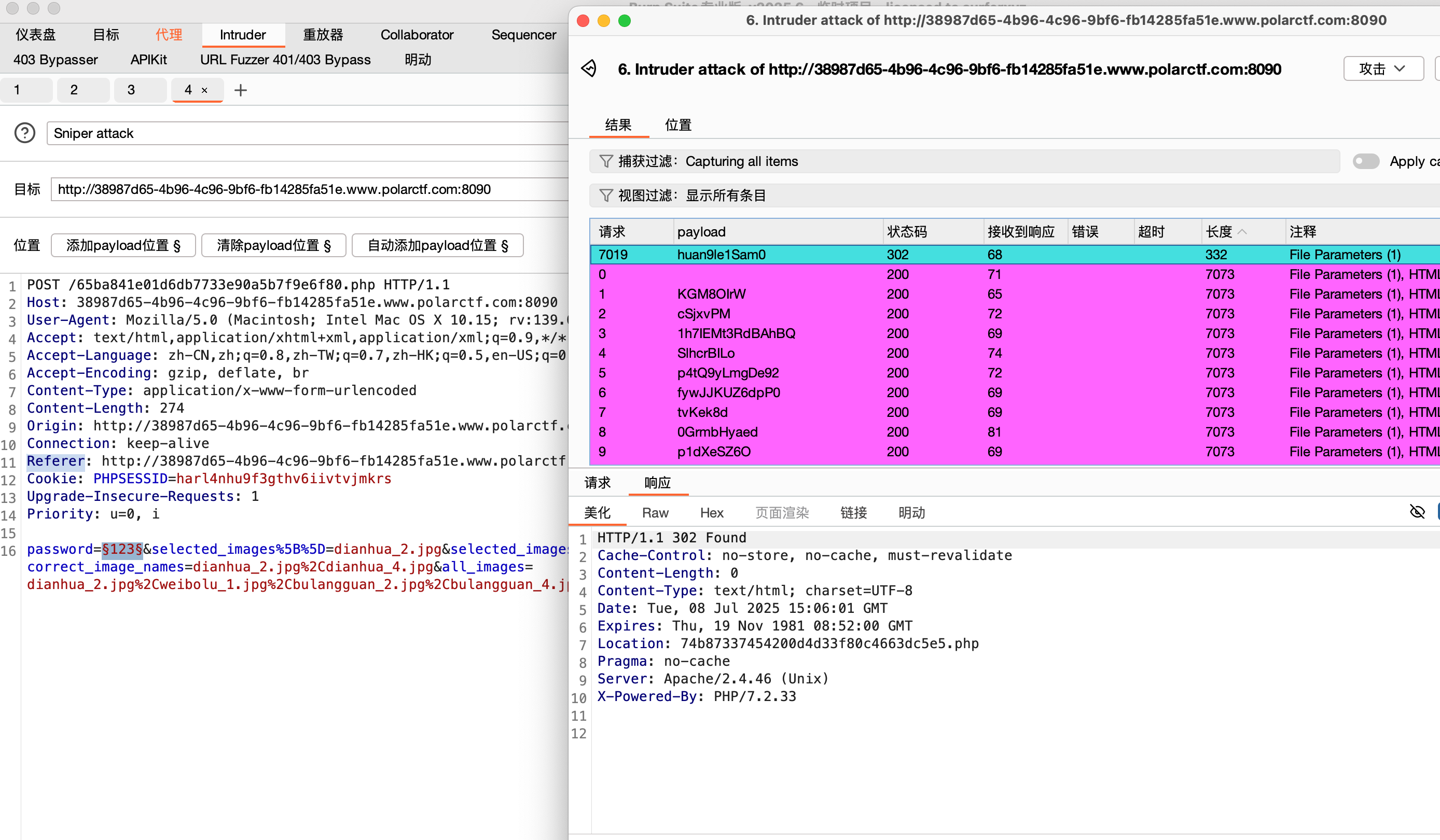Click the Intruder attack window logo icon
This screenshot has width=1440, height=840.
(589, 68)
